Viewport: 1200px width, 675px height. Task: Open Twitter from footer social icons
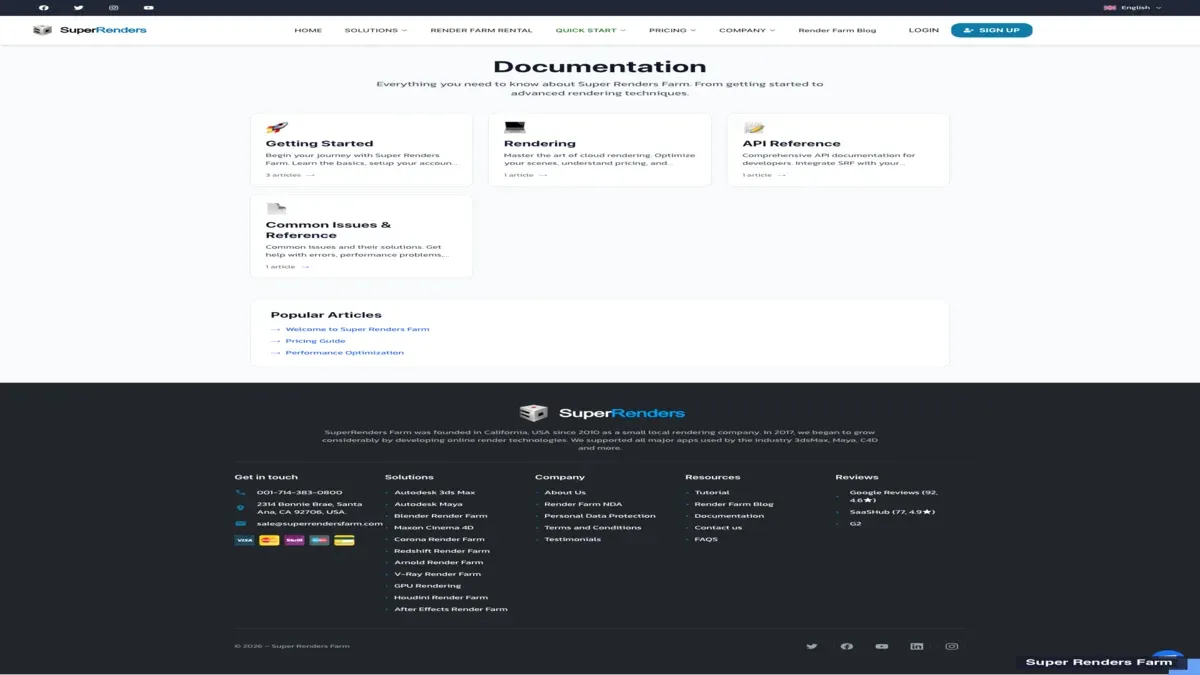click(x=812, y=646)
